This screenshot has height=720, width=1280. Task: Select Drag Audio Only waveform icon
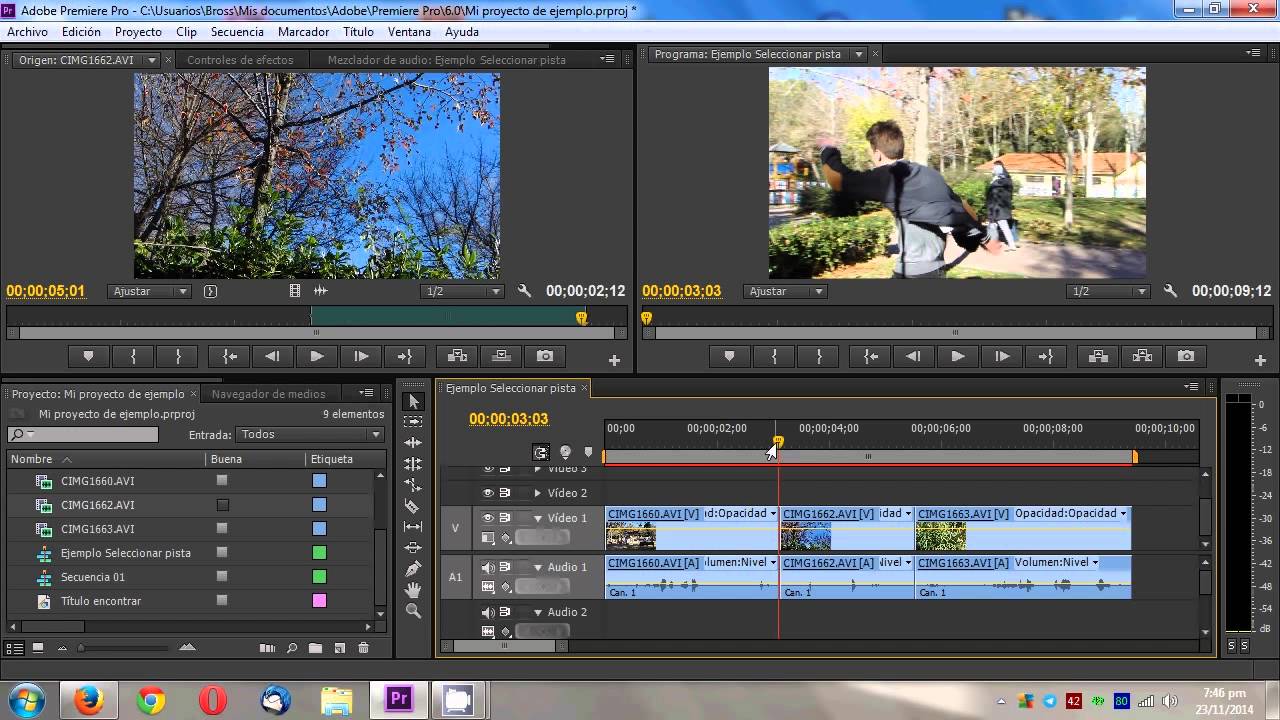click(x=320, y=291)
